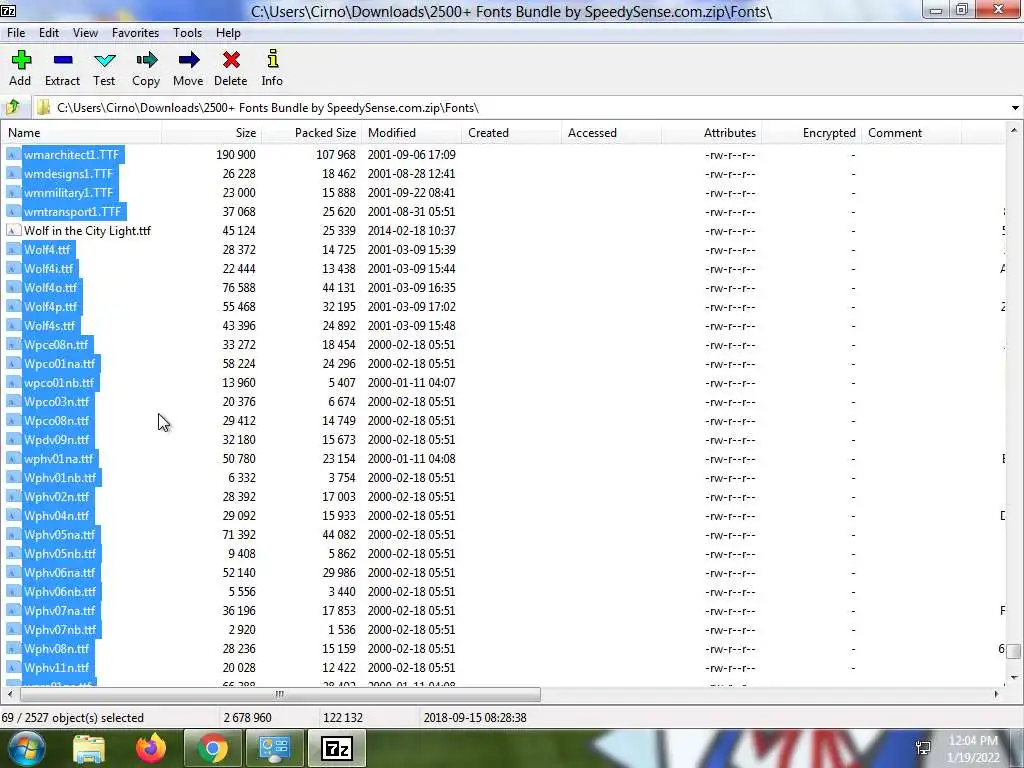1024x768 pixels.
Task: Select the wmtransport1.TTF file
Action: 72,212
